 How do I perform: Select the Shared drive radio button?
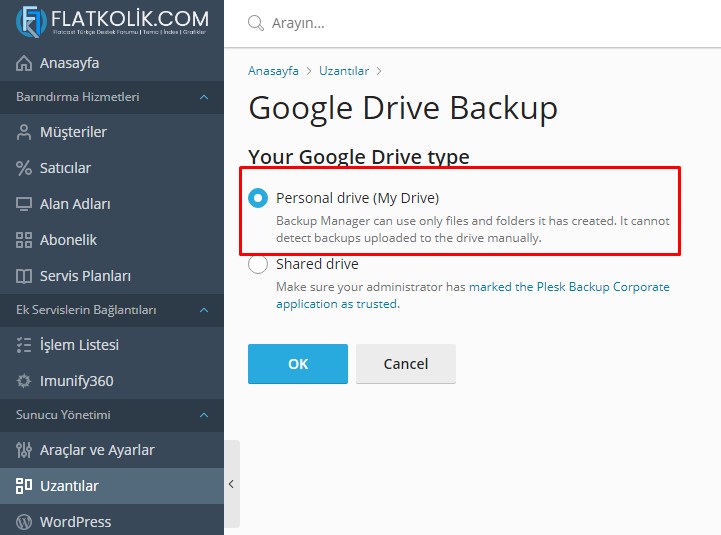pos(258,265)
